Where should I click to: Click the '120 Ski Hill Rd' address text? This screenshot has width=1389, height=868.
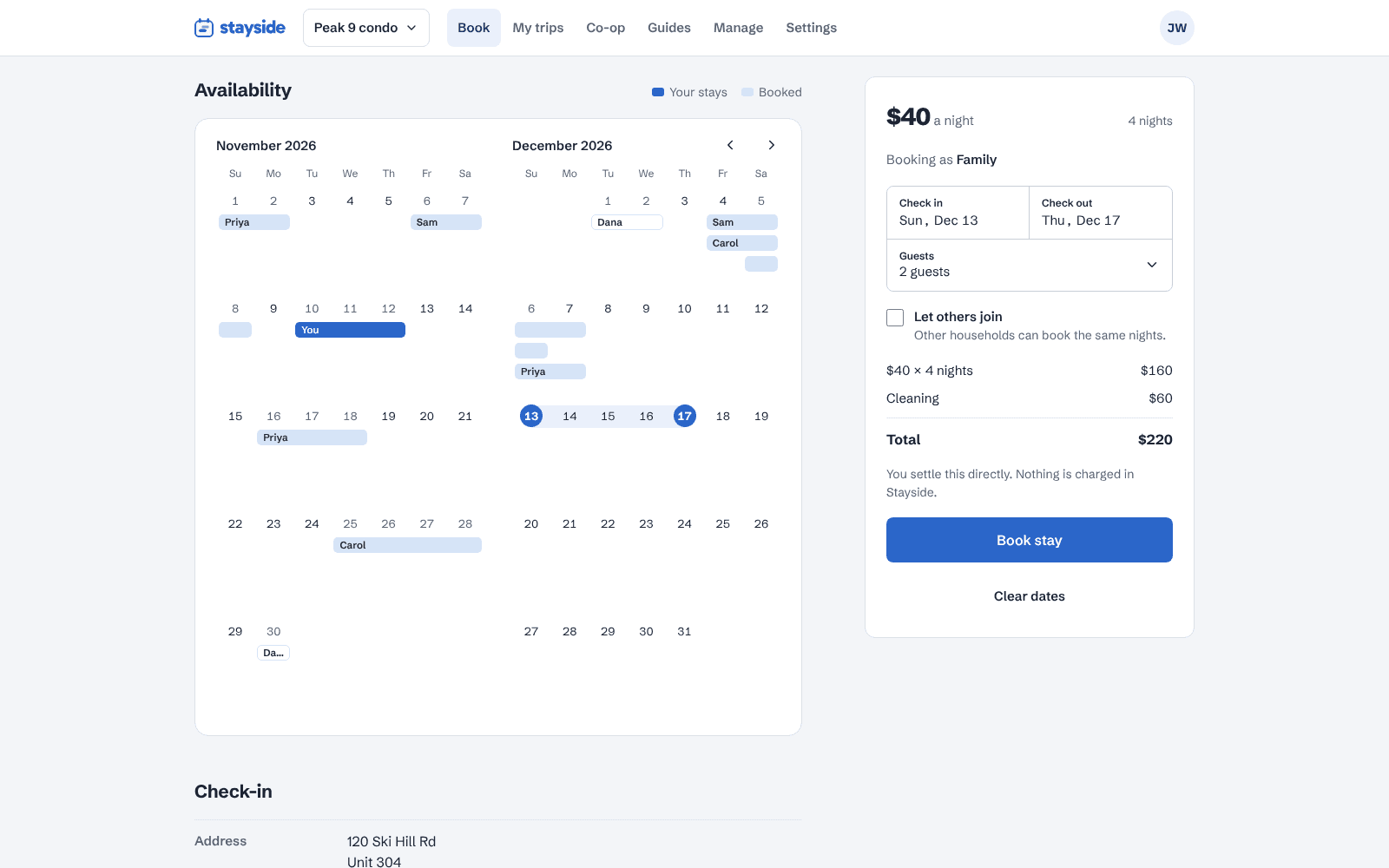click(x=392, y=842)
